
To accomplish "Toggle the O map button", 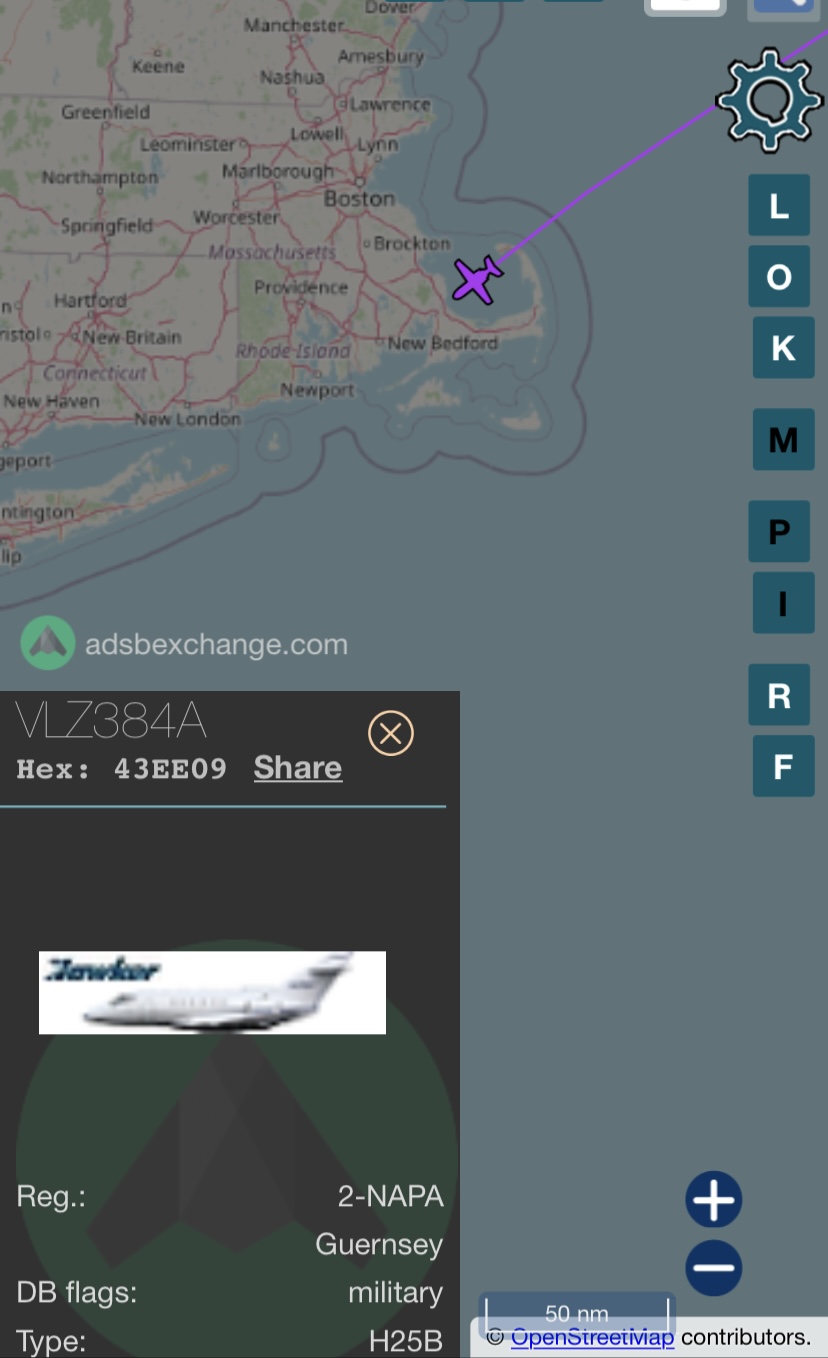I will (x=779, y=277).
